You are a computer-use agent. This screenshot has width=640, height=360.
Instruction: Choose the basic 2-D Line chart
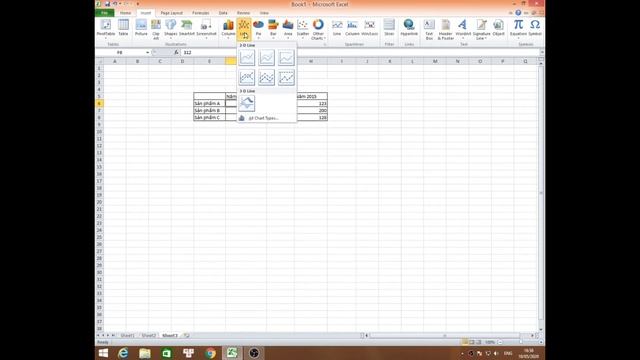(x=247, y=58)
